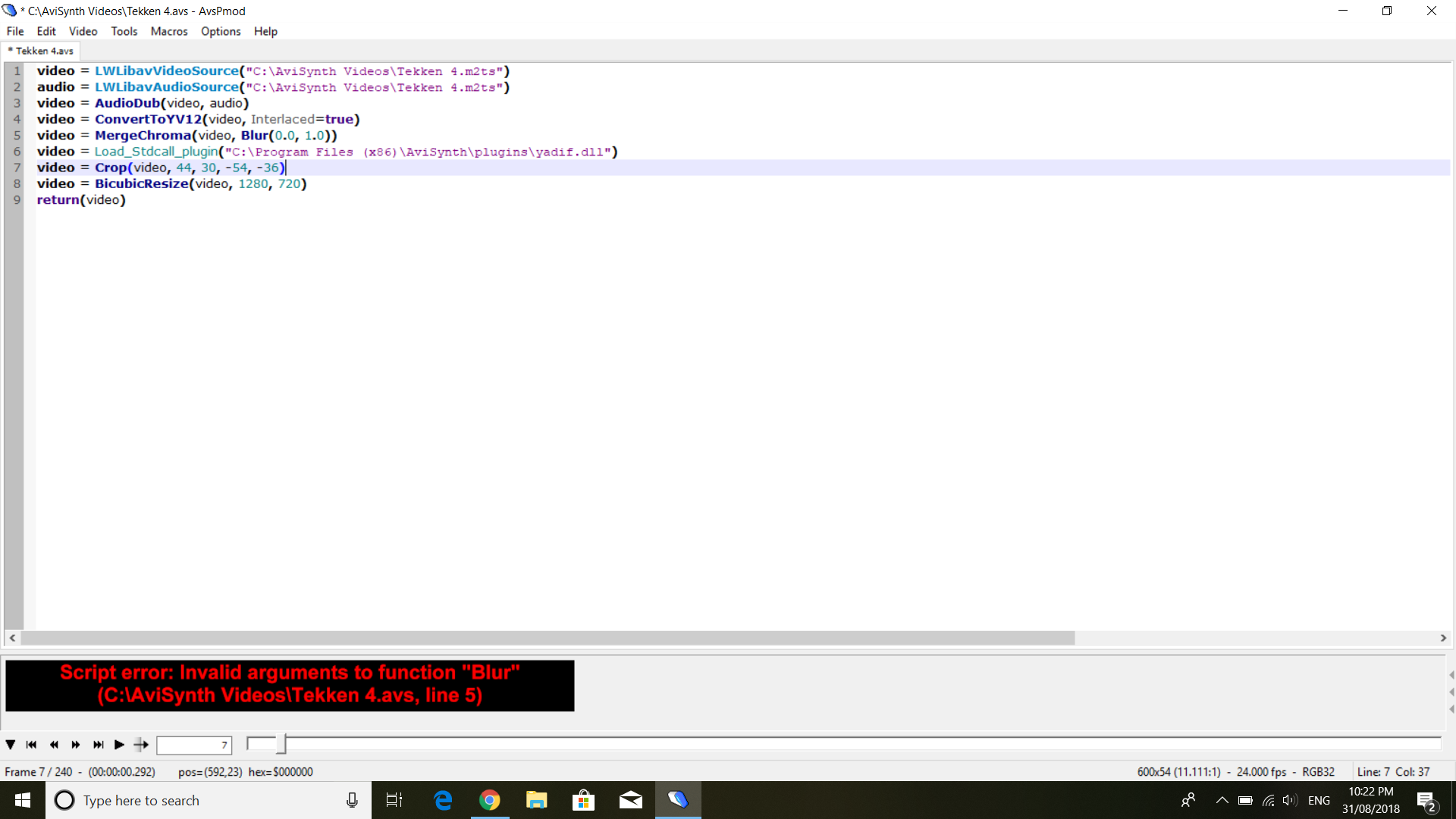Click the frame number input field
This screenshot has height=819, width=1456.
click(193, 745)
